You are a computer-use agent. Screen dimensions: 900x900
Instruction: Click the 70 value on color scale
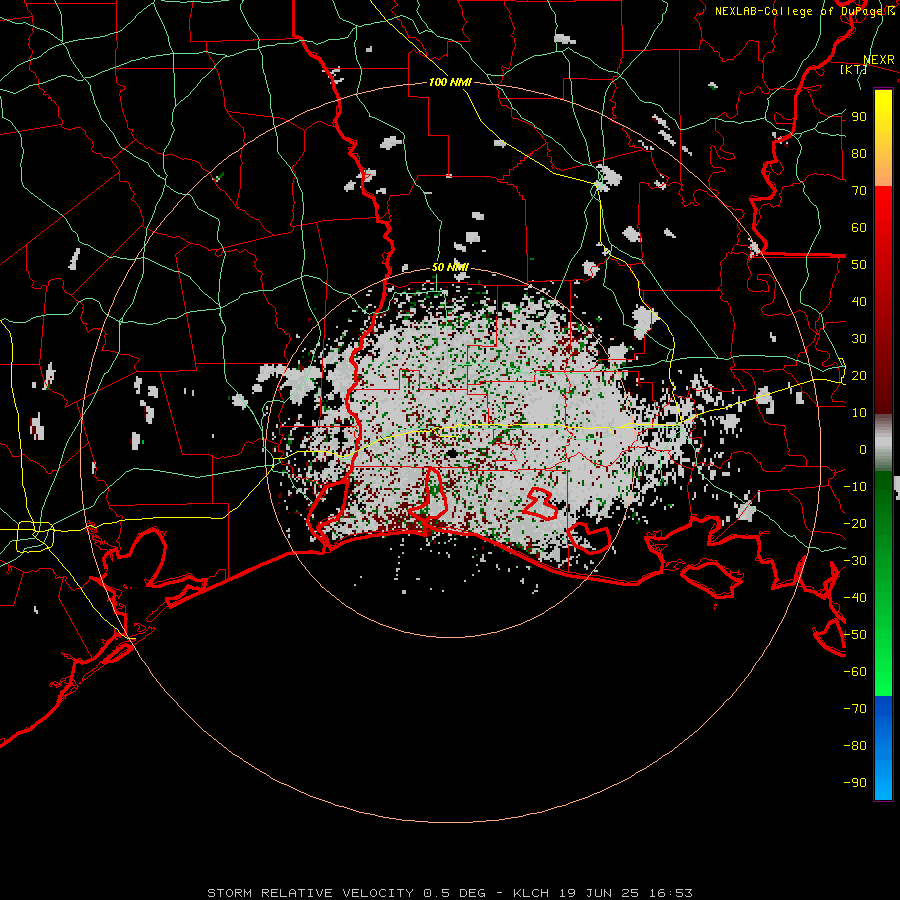859,191
